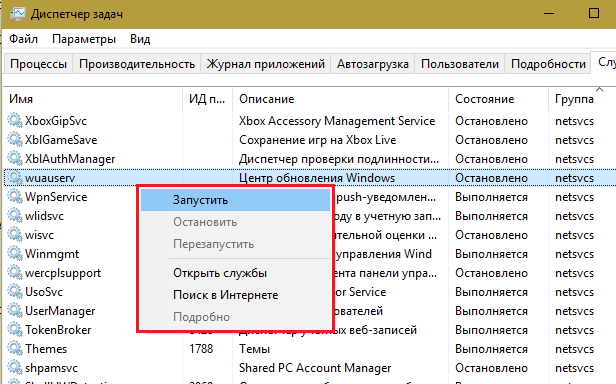Switch to the Подробности tab
This screenshot has height=384, width=616.
click(548, 64)
